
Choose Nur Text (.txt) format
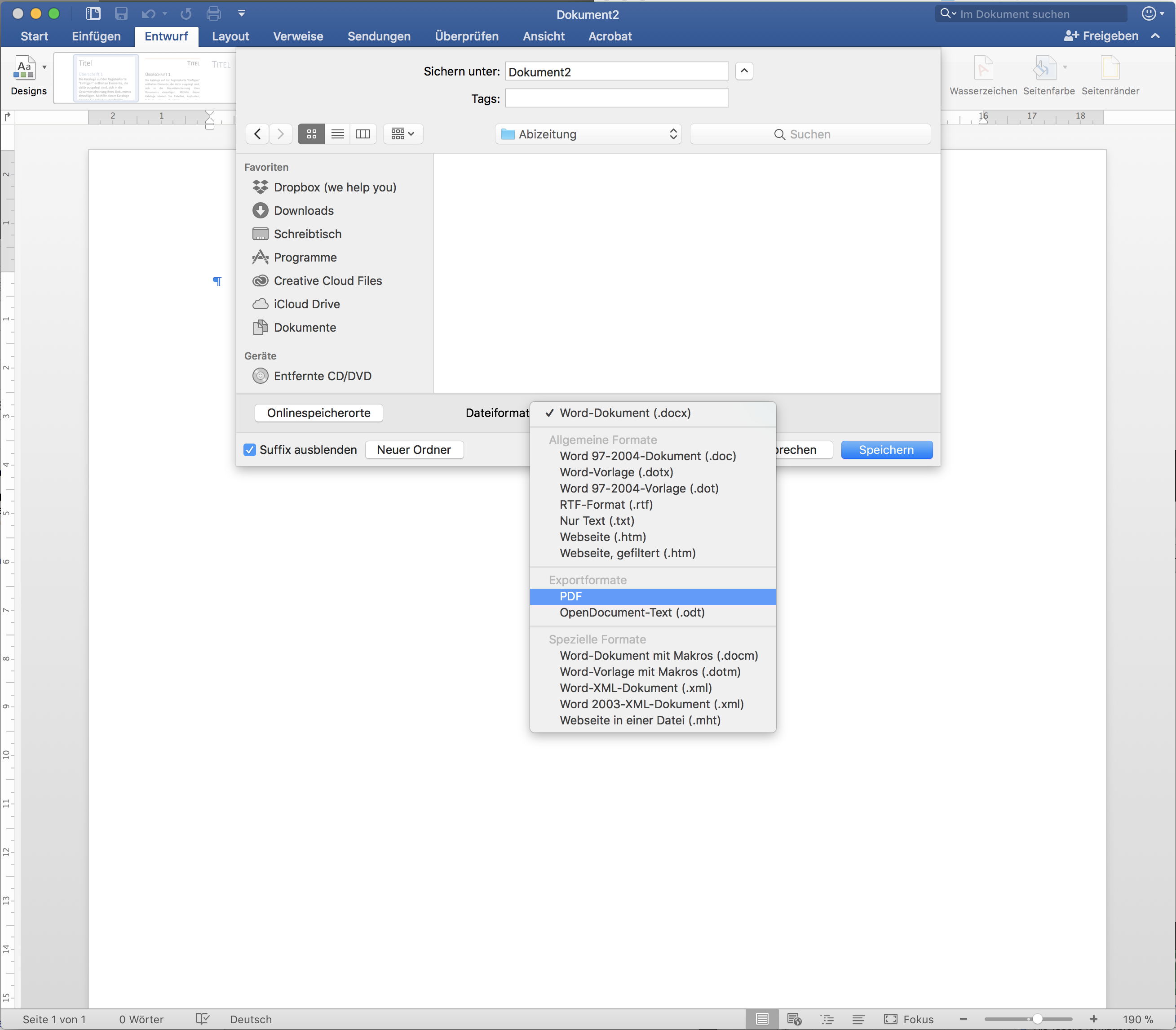pos(653,521)
